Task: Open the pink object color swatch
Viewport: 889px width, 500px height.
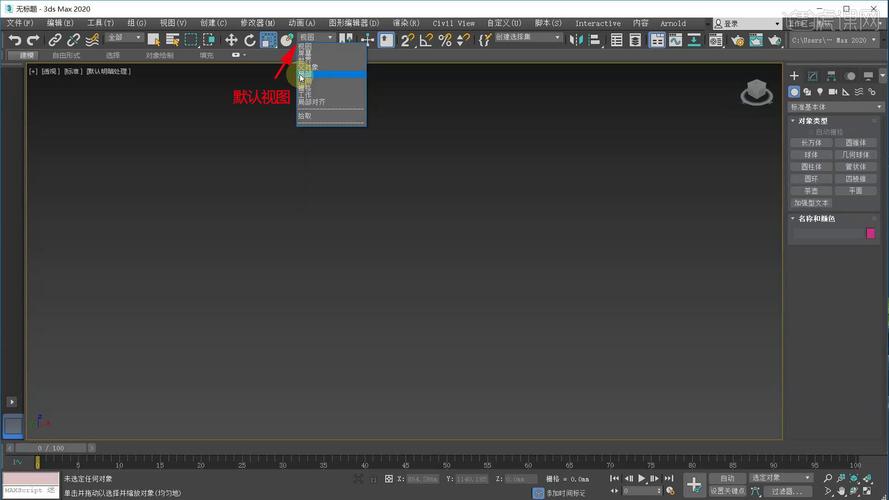Action: (x=871, y=234)
